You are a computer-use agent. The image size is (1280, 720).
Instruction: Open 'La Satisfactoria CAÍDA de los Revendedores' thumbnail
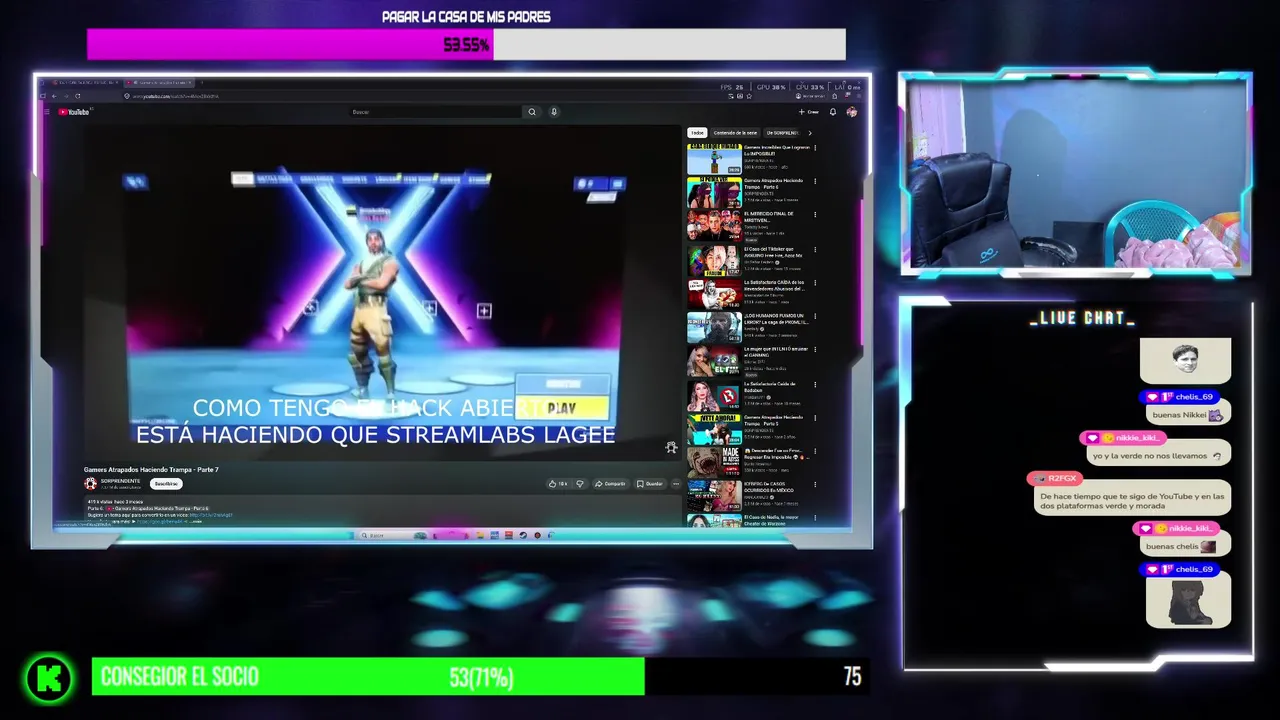pyautogui.click(x=714, y=294)
